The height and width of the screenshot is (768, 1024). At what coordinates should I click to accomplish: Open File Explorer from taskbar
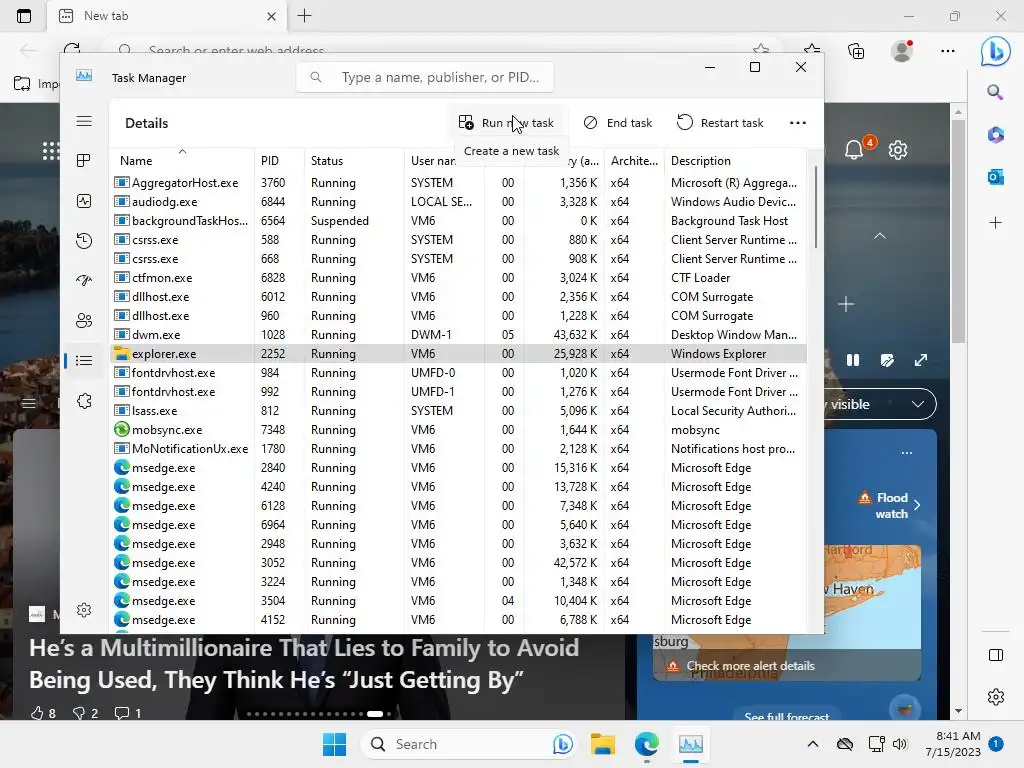603,744
